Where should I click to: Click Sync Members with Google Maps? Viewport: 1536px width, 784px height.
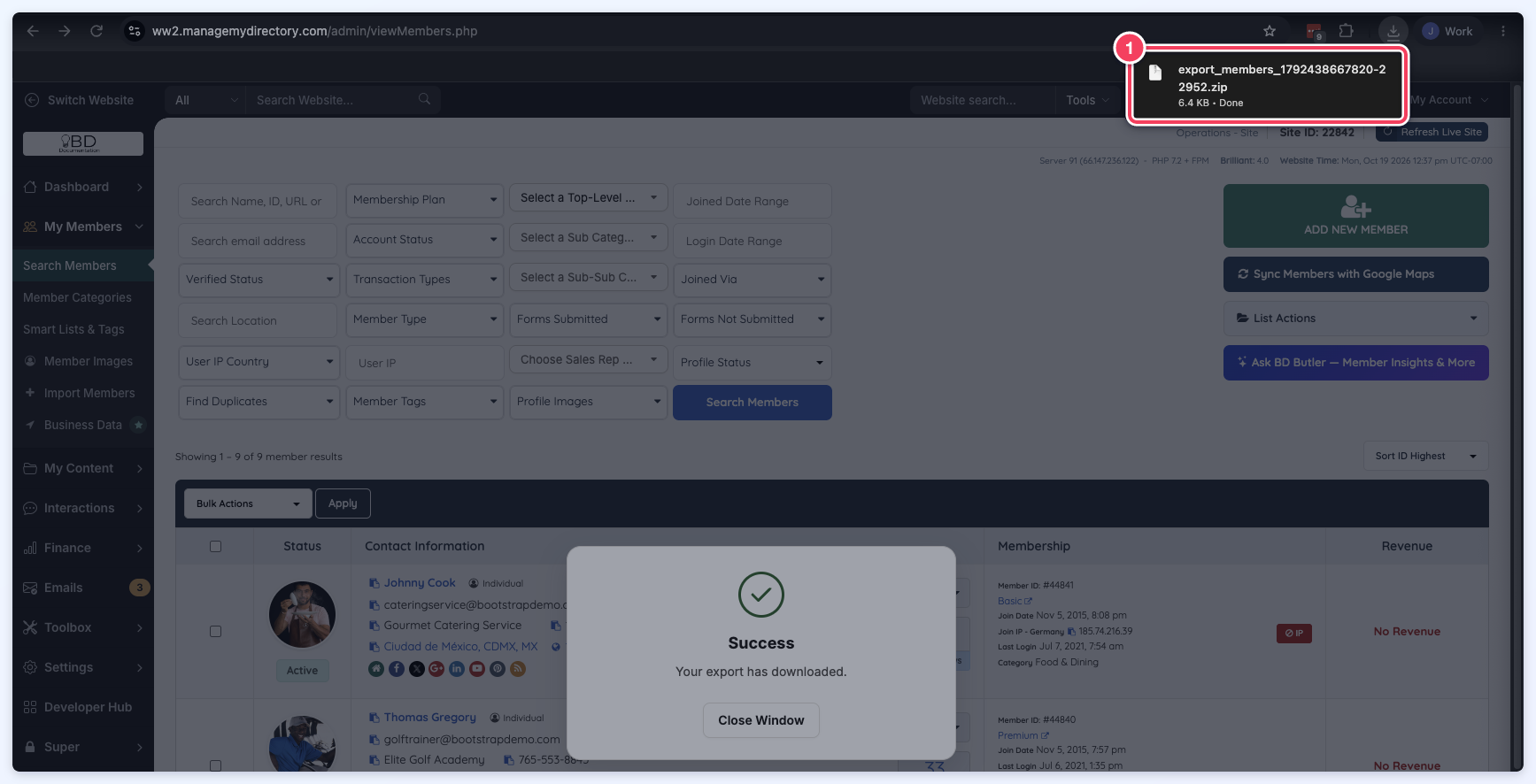[x=1356, y=274]
